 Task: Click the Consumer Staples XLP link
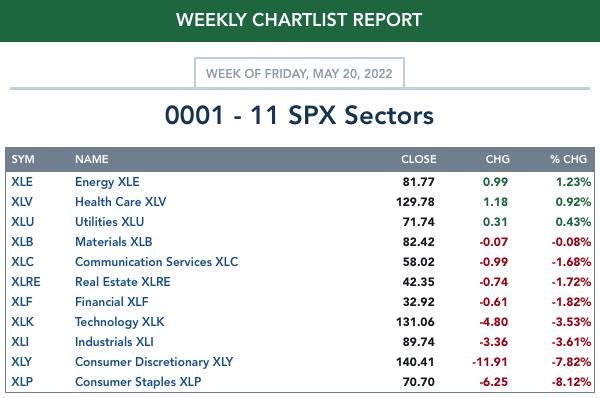point(138,382)
